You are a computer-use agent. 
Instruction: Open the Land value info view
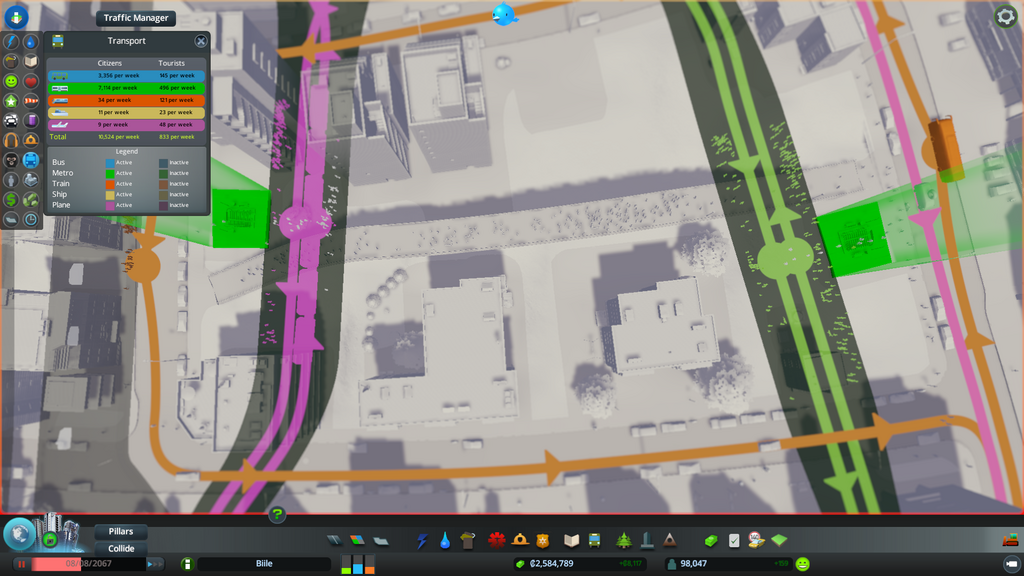(x=11, y=199)
